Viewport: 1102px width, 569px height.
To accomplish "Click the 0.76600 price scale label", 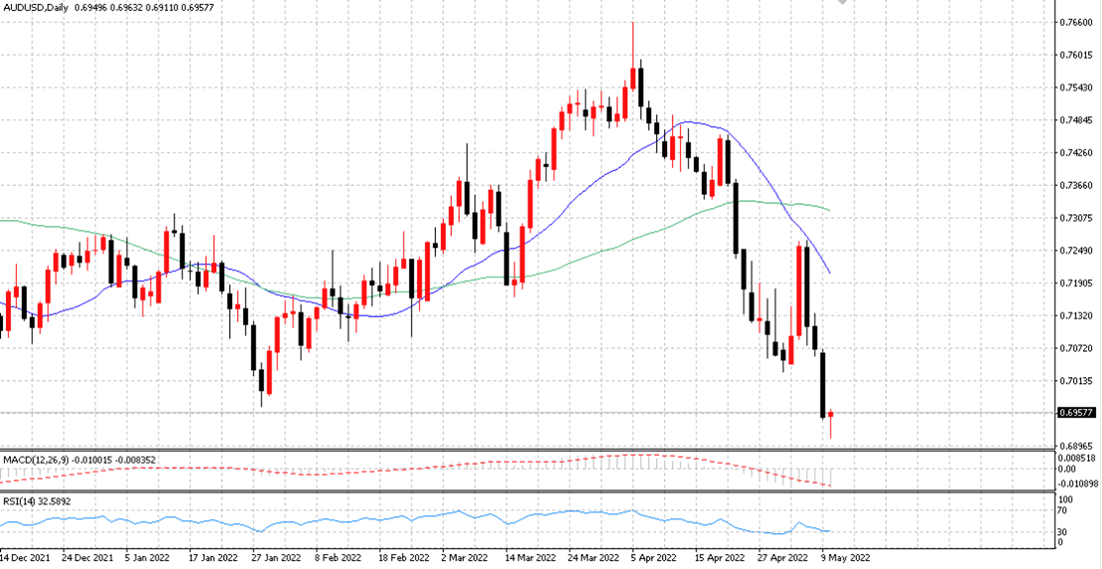I will 1075,22.
